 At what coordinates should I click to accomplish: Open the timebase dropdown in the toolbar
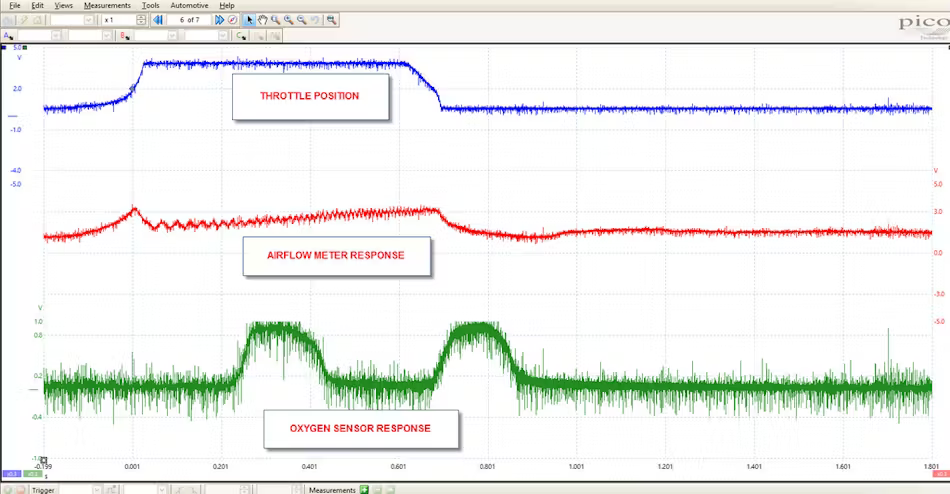point(88,20)
